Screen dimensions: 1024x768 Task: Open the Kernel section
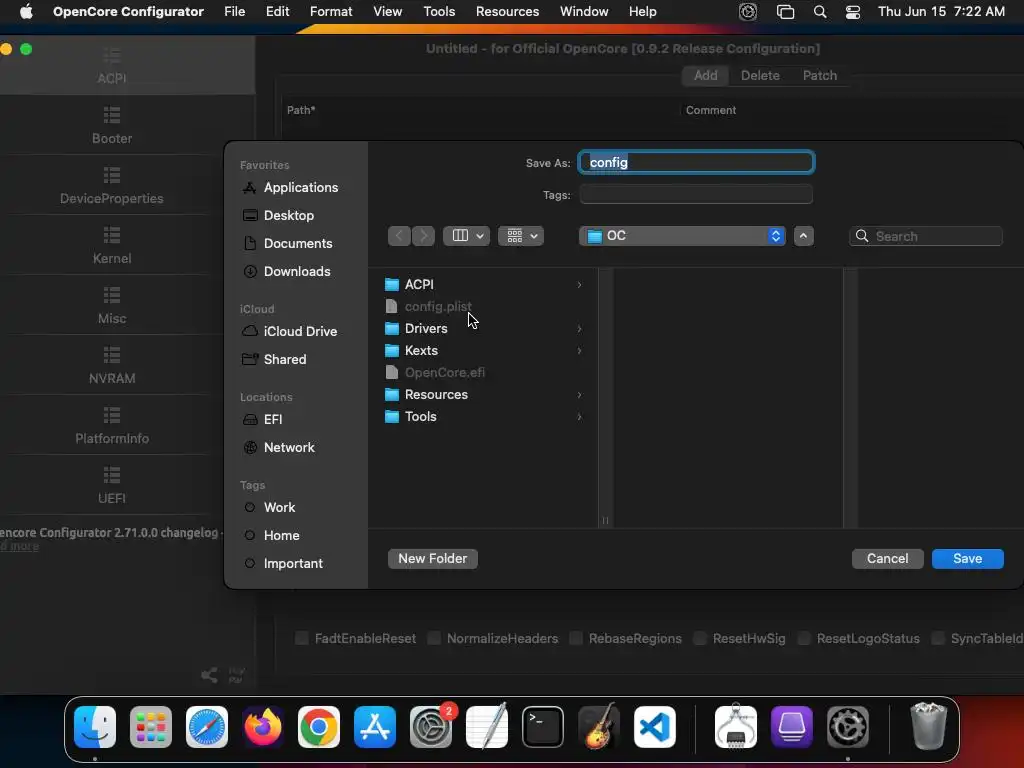[112, 246]
